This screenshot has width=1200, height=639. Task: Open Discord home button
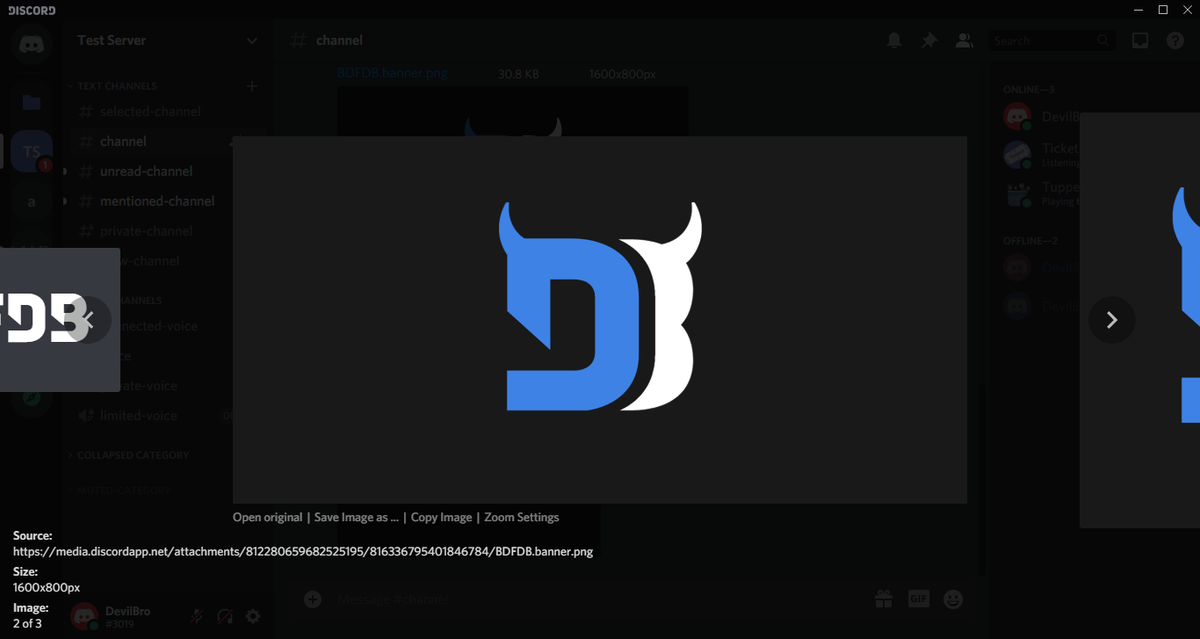point(31,45)
